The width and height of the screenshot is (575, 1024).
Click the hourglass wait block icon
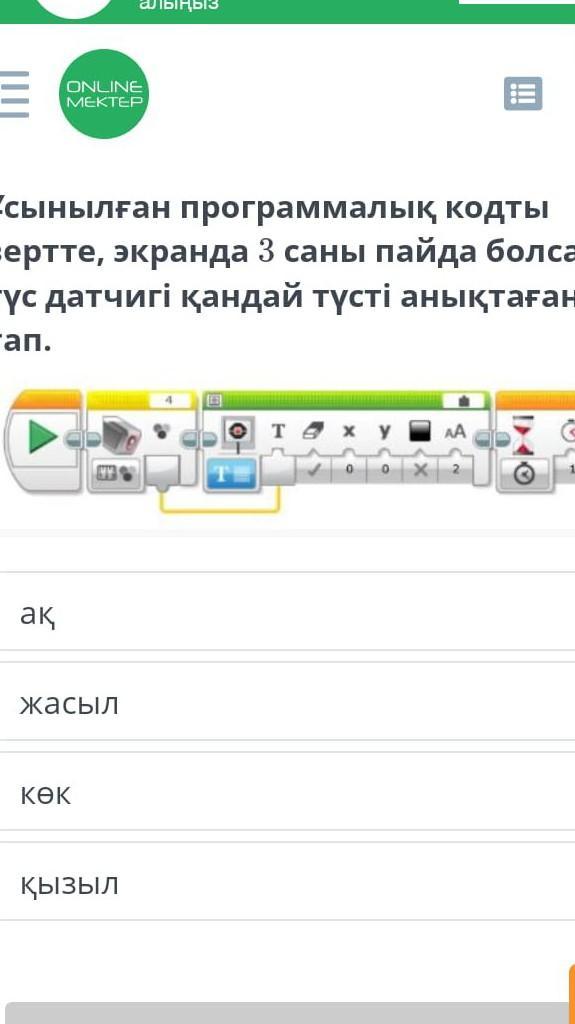523,436
